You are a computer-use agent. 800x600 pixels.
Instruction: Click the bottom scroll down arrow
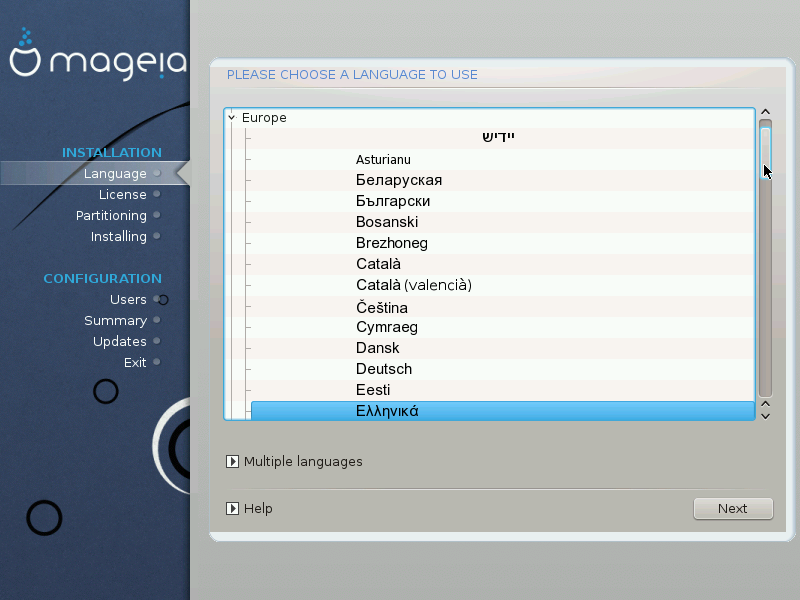pyautogui.click(x=765, y=416)
